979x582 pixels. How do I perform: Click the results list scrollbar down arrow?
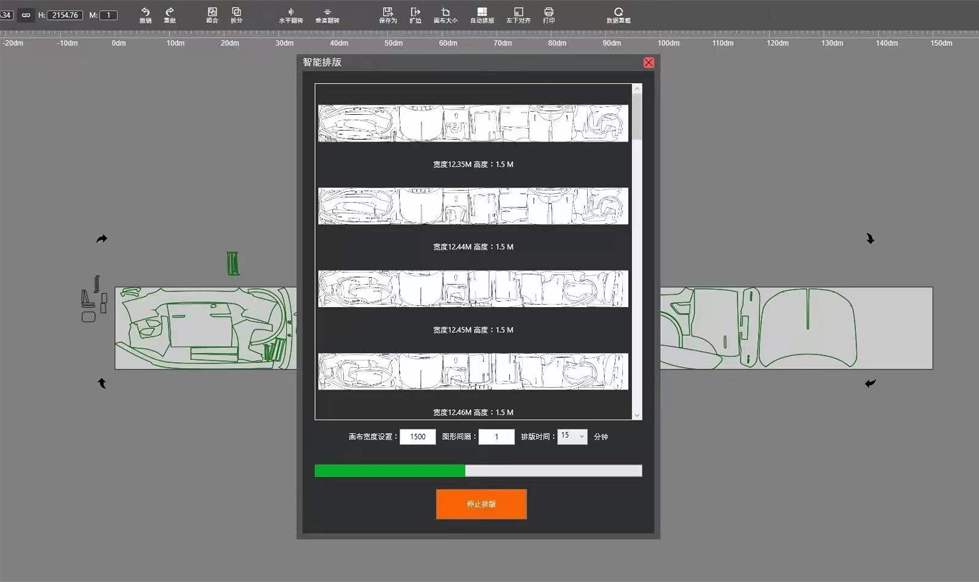(x=637, y=414)
